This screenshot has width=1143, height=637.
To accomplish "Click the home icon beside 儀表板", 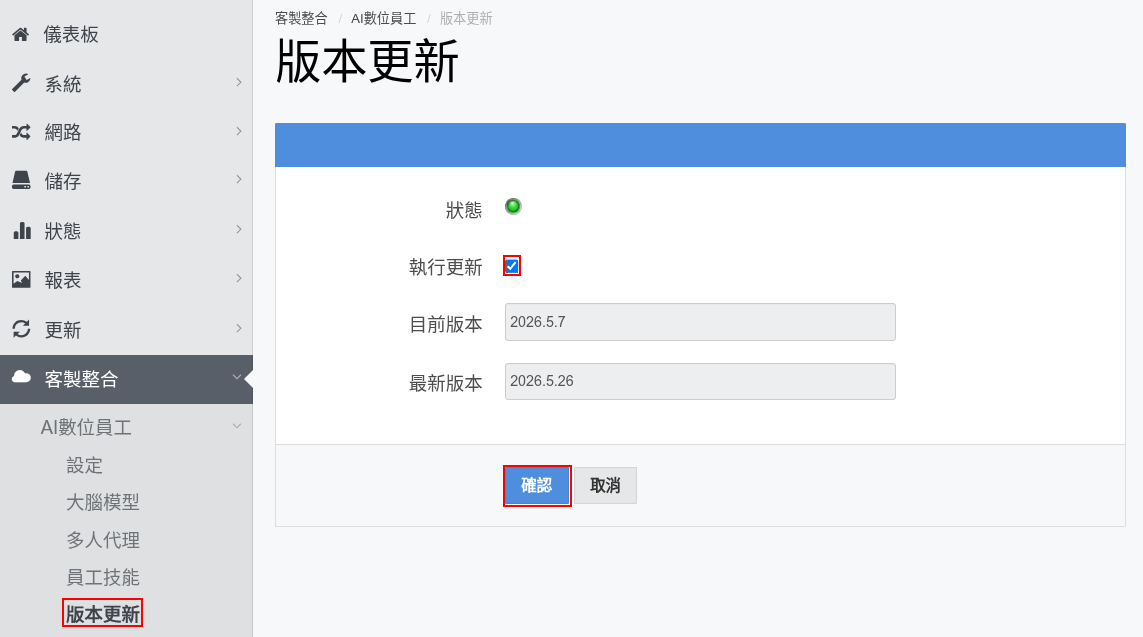I will point(20,34).
